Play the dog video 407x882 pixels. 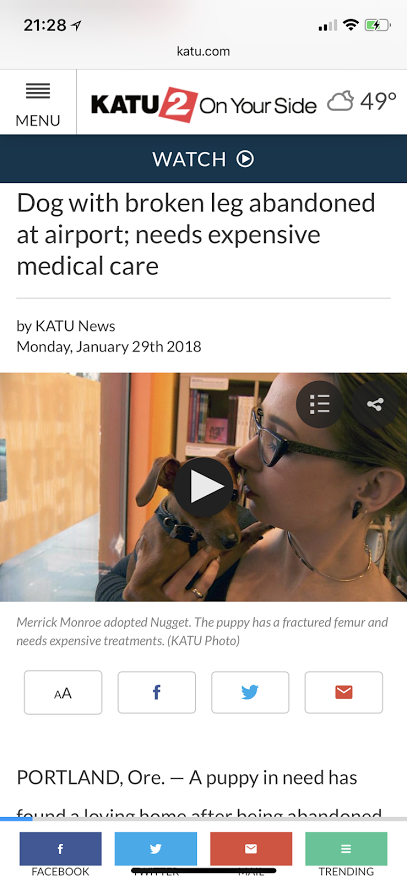(203, 487)
